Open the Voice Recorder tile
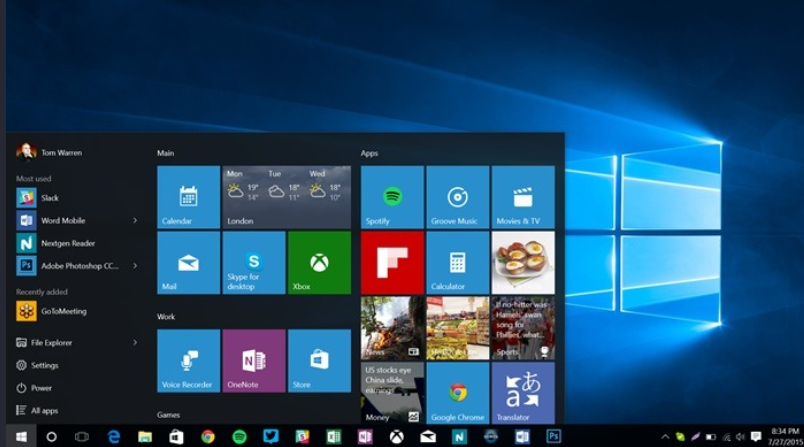Viewport: 804px width, 447px height. point(188,361)
